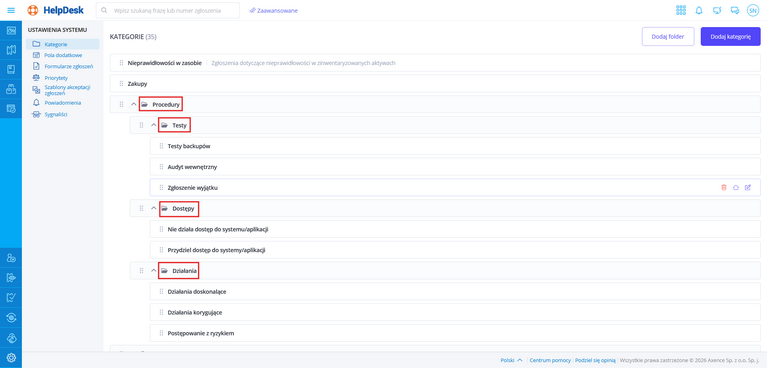The height and width of the screenshot is (368, 767).
Task: Click the Testy folder icon
Action: tap(164, 125)
